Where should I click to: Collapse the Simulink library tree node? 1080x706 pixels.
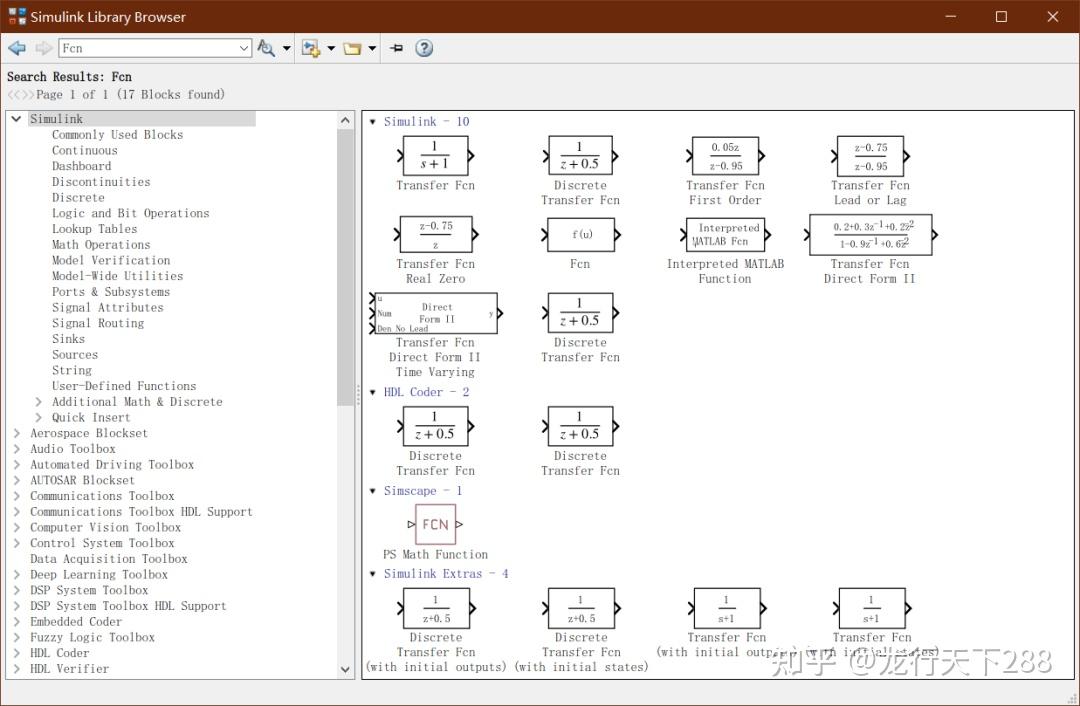click(x=17, y=119)
